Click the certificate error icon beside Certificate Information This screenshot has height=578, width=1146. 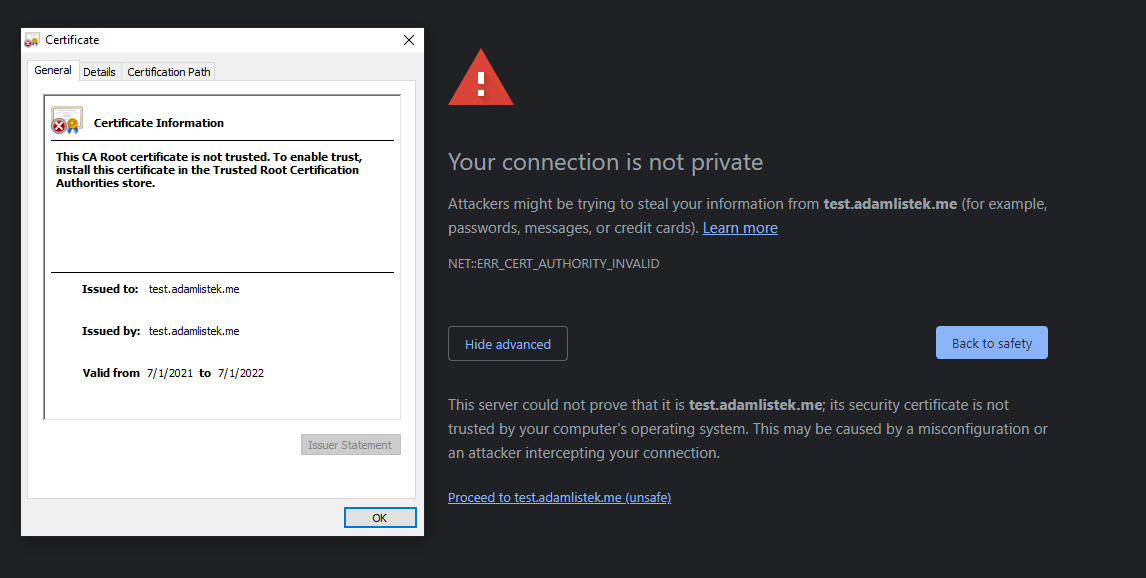[x=67, y=121]
